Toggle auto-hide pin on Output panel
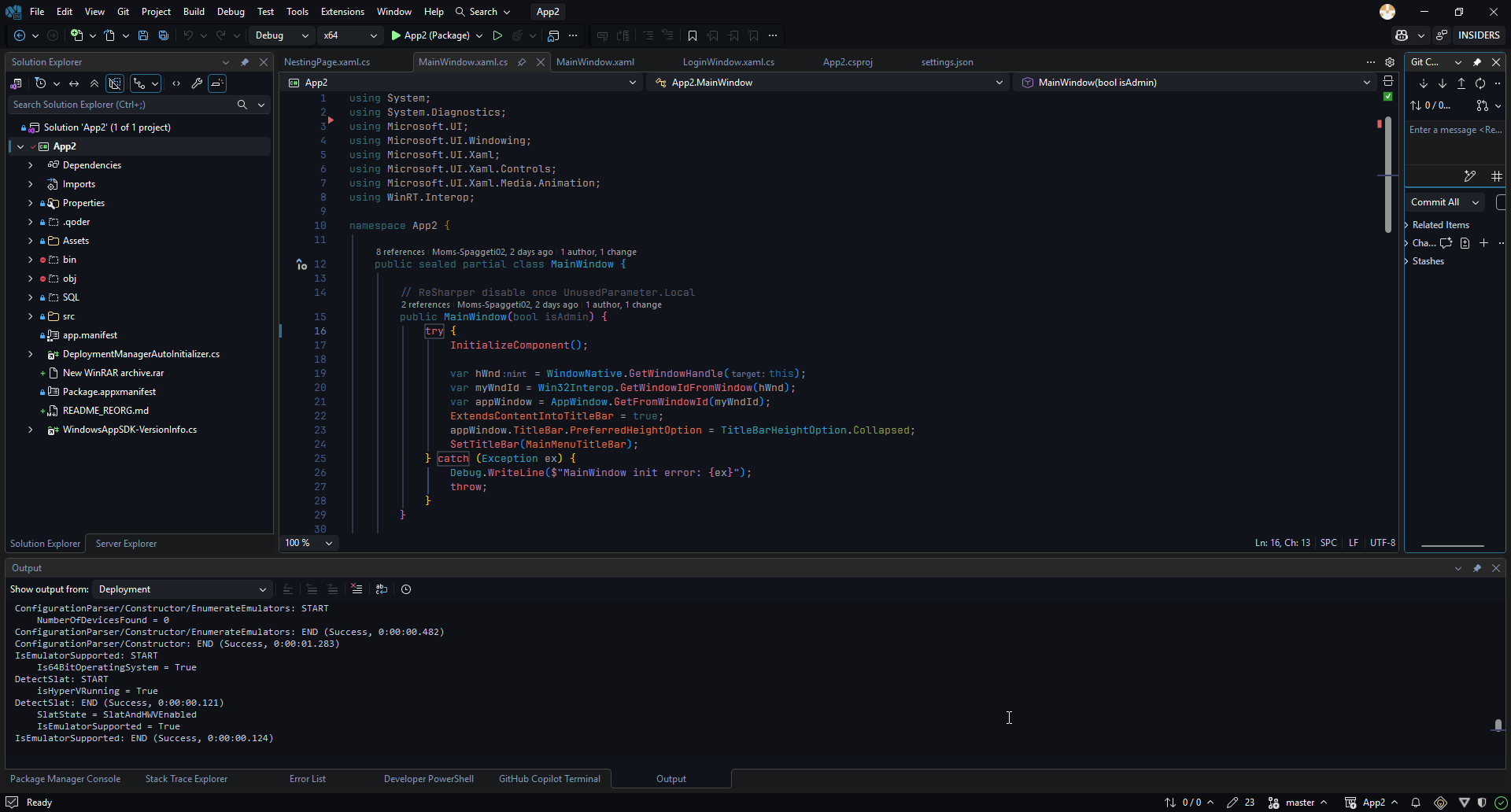Viewport: 1511px width, 812px height. (x=1477, y=568)
